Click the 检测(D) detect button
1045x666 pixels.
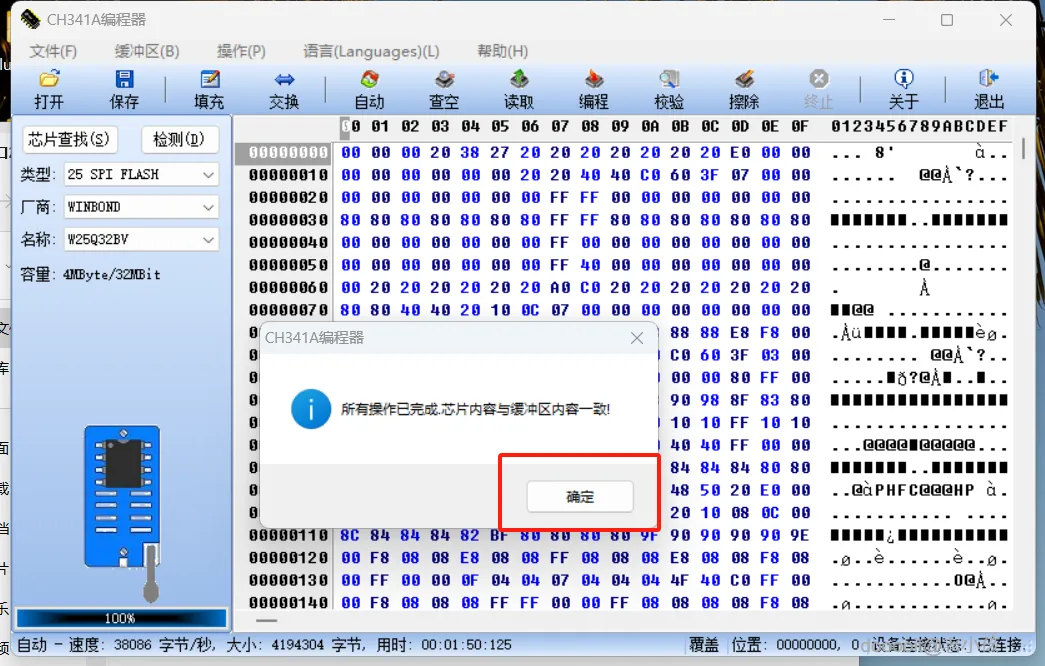(179, 139)
